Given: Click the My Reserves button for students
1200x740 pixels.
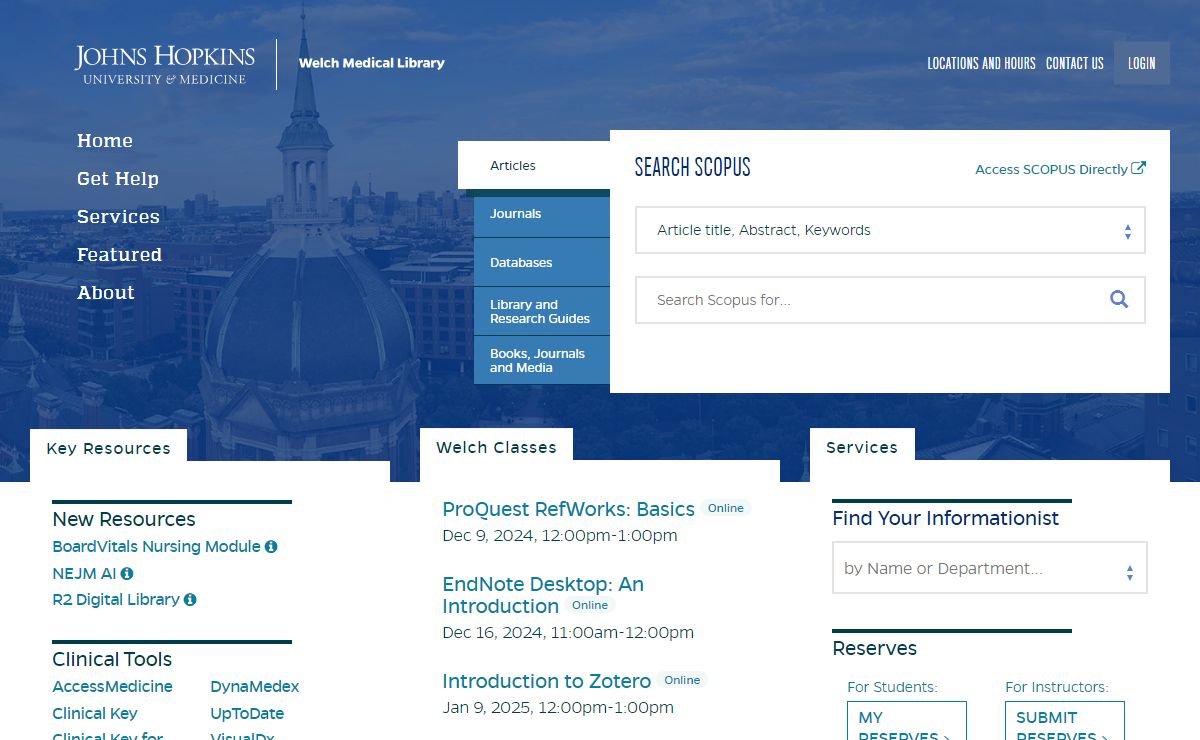Looking at the screenshot, I should pos(907,721).
